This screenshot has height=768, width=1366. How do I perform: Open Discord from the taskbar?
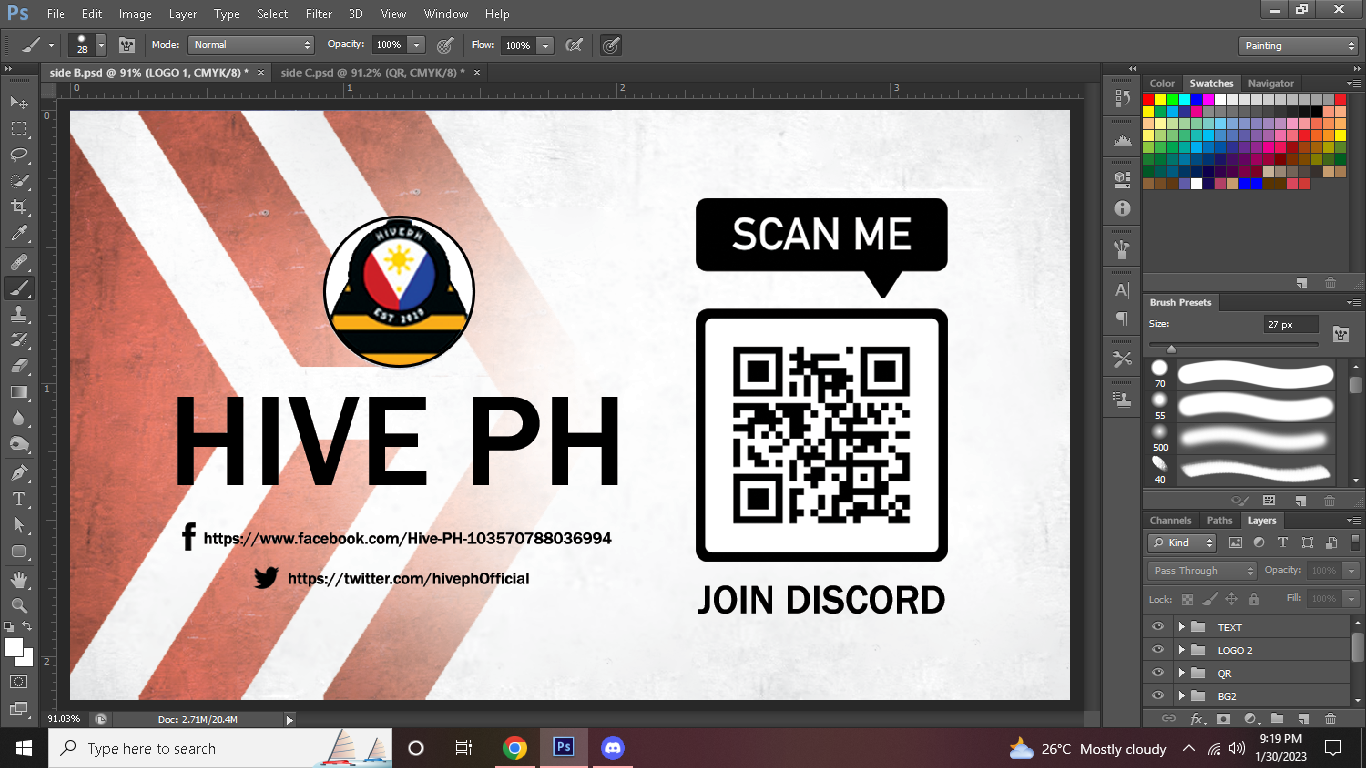coord(612,748)
